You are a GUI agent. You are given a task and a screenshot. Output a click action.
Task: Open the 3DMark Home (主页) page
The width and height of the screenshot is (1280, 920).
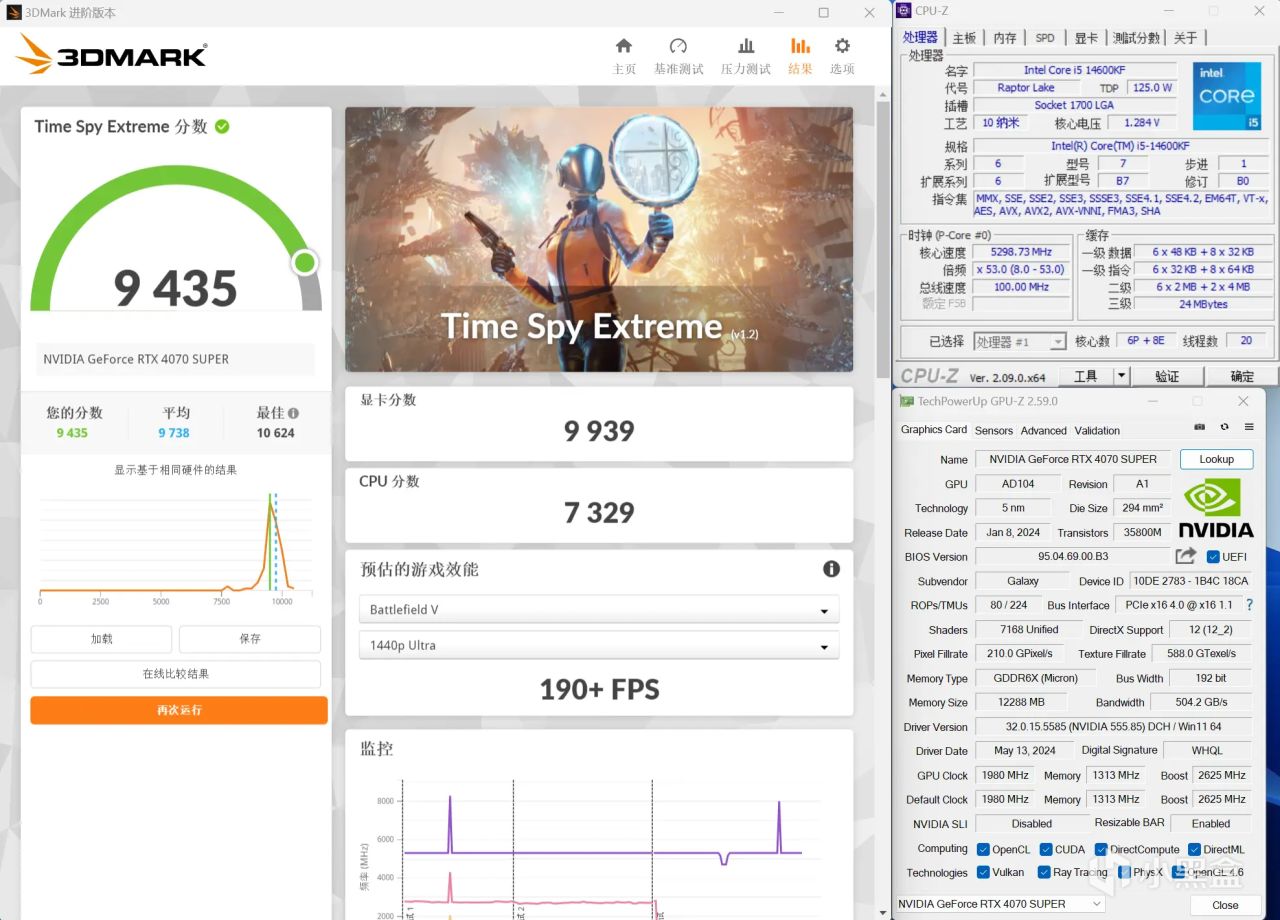tap(624, 56)
